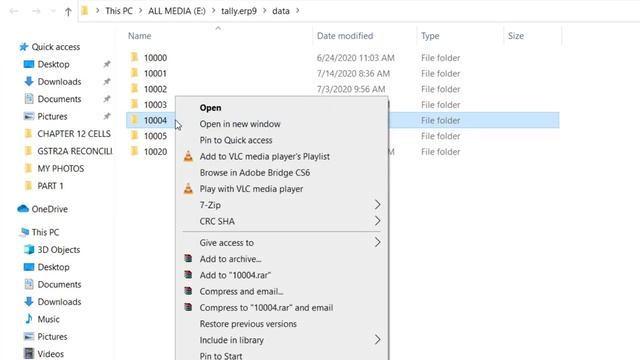Open 3D Objects under This PC
Image resolution: width=640 pixels, height=360 pixels.
coord(58,250)
